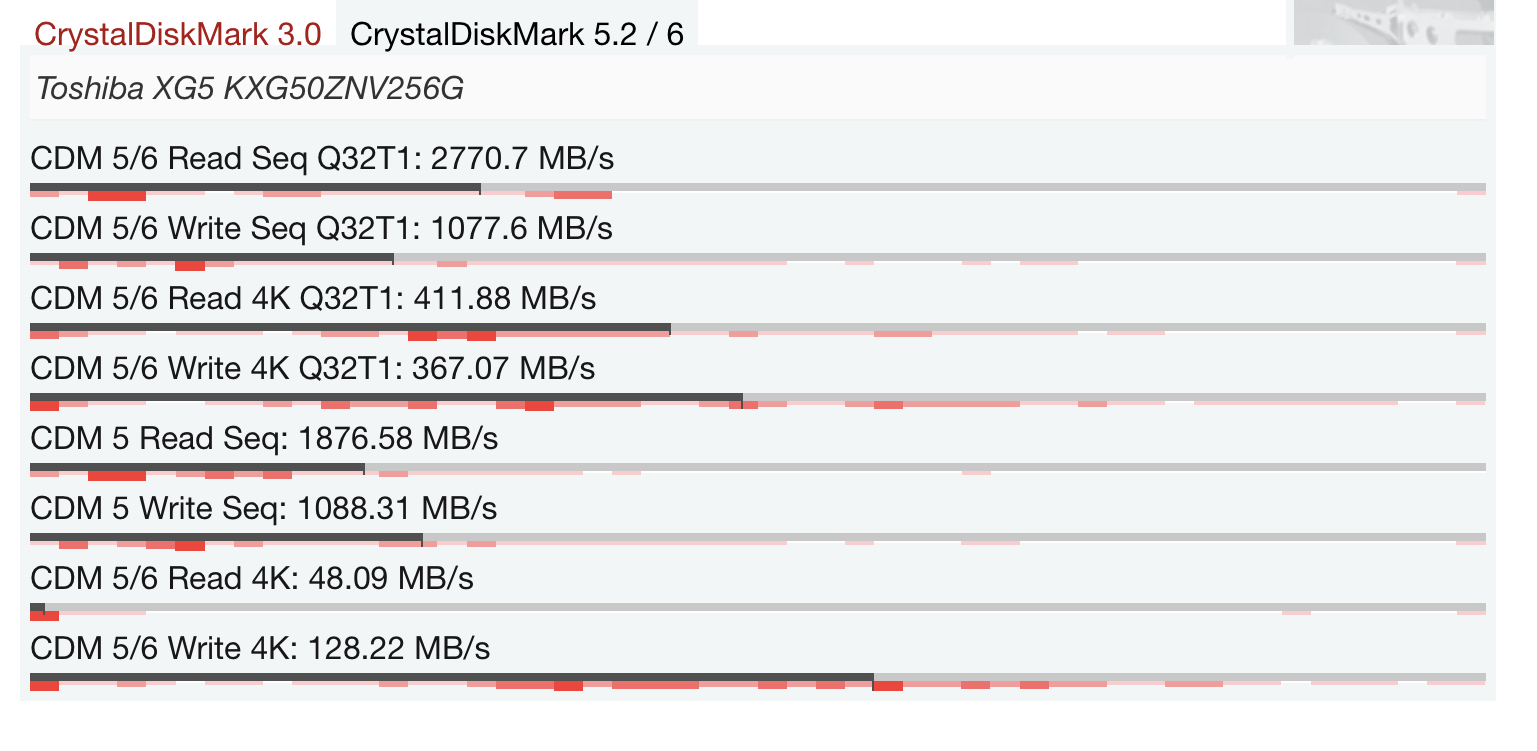Click the Toshiba XG5 KXG50ZNV256G heading
The width and height of the screenshot is (1537, 751).
coord(250,89)
